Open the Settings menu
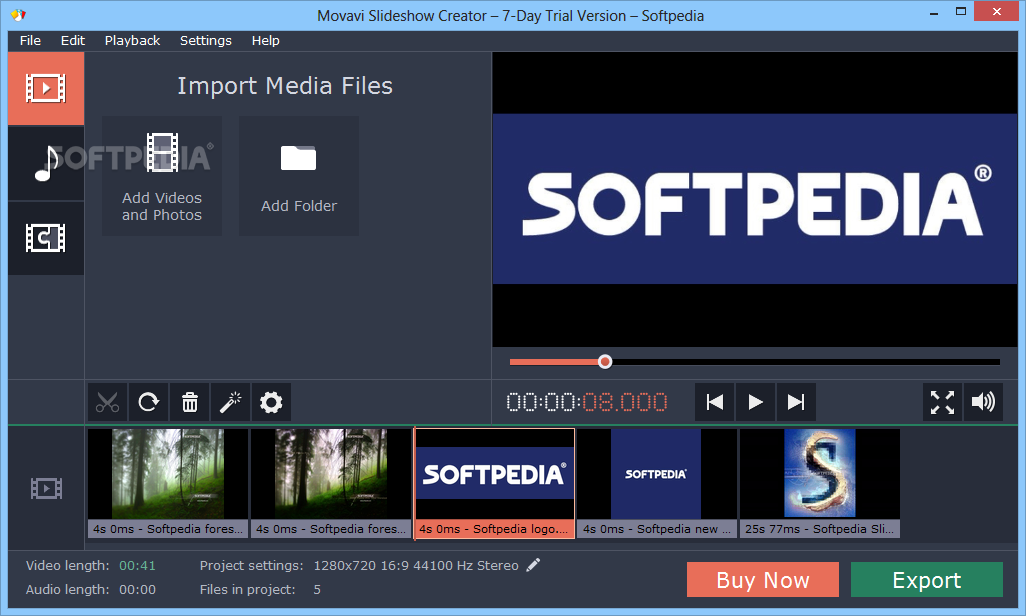Image resolution: width=1026 pixels, height=616 pixels. click(205, 41)
